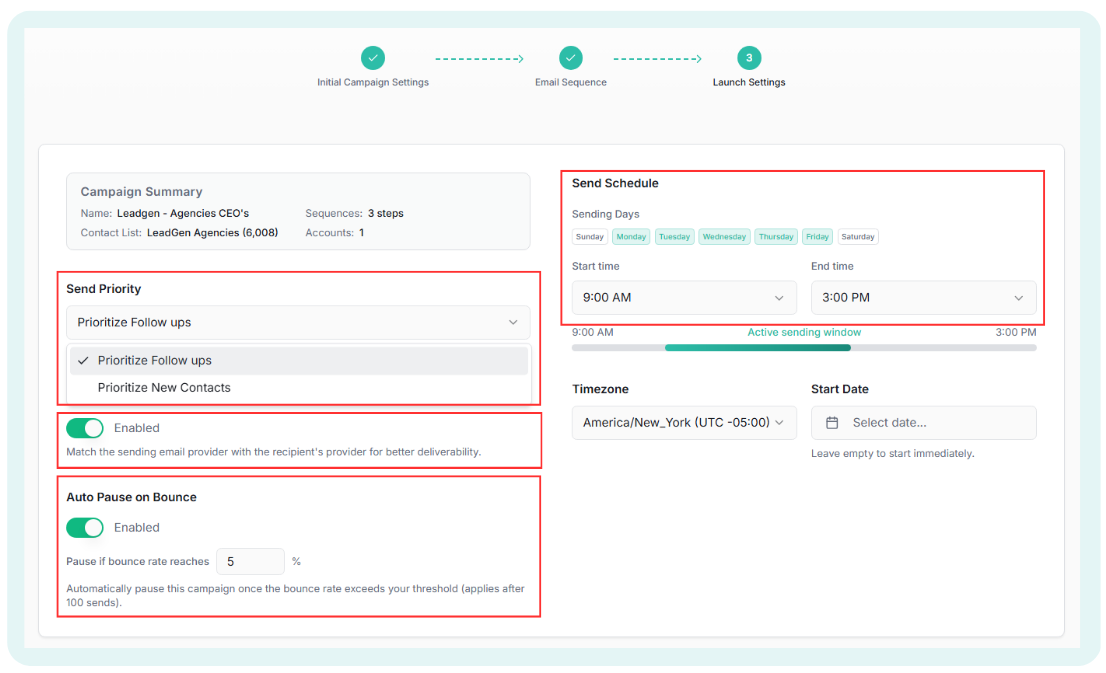Open the End time 3:00 PM dropdown

click(x=923, y=298)
